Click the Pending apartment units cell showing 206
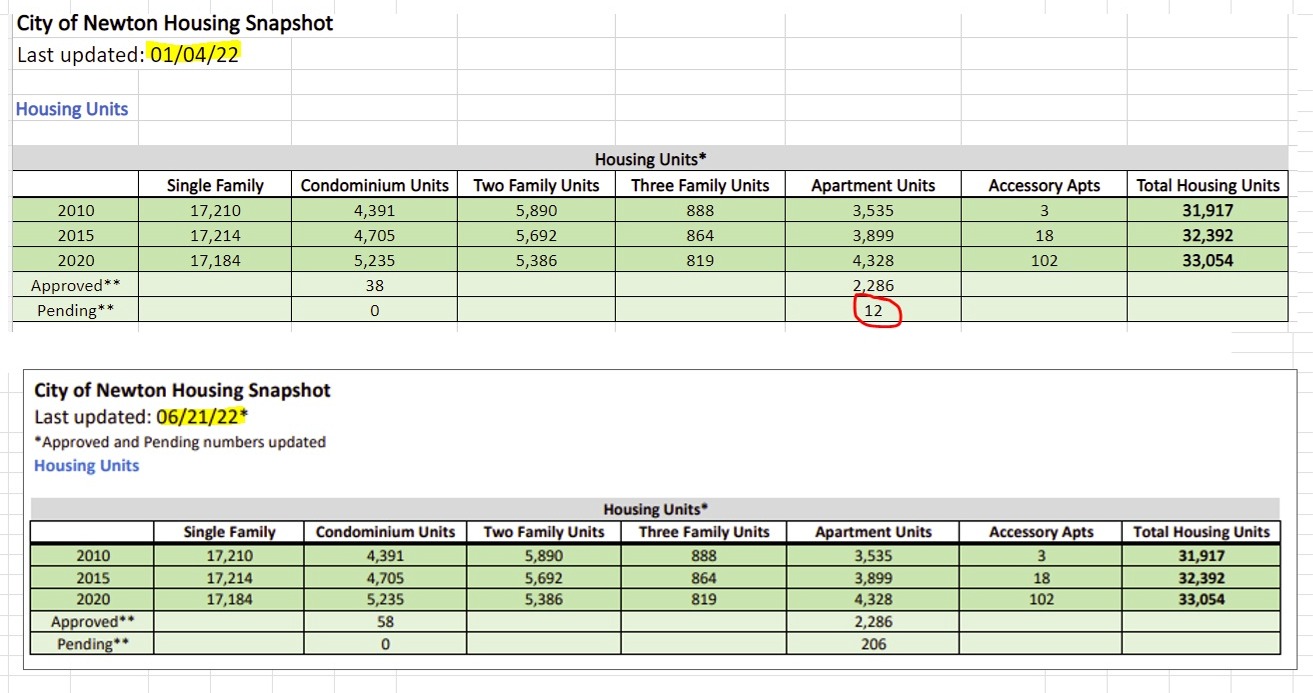This screenshot has width=1313, height=693. (x=872, y=644)
